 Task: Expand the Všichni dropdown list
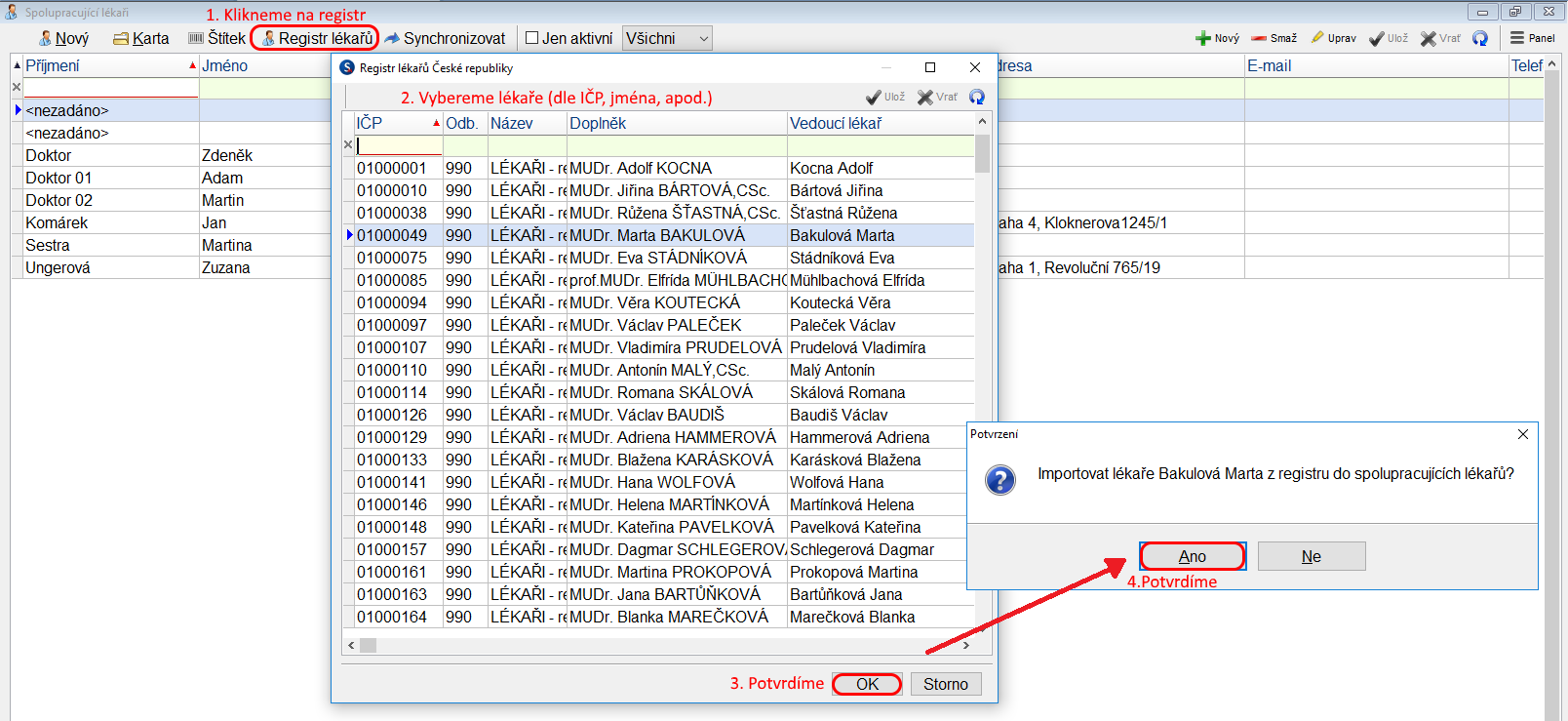(703, 38)
